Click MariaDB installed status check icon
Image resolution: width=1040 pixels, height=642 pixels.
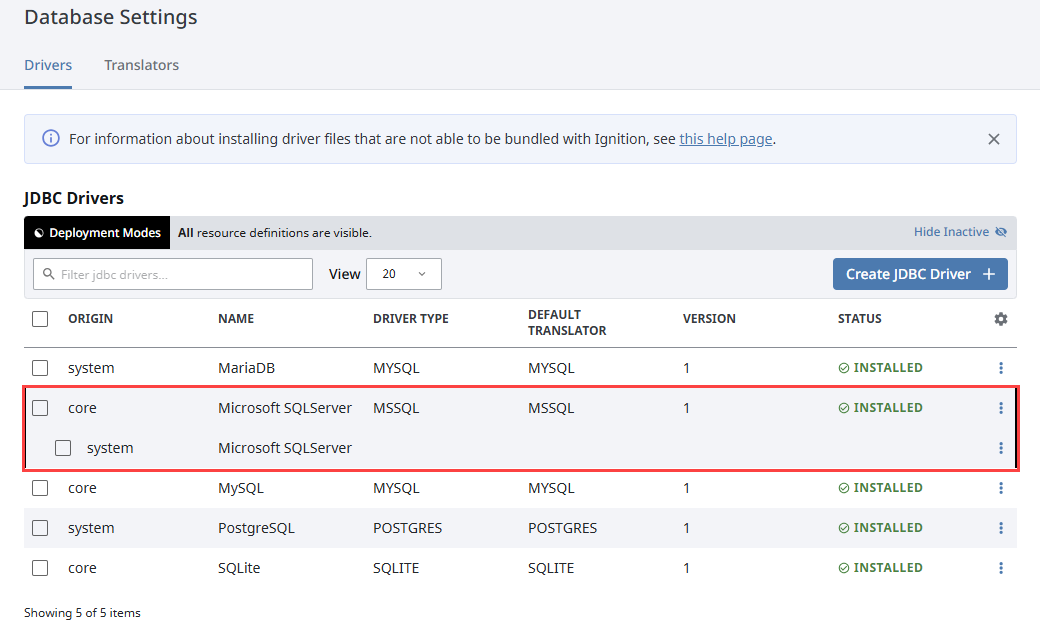[x=844, y=368]
